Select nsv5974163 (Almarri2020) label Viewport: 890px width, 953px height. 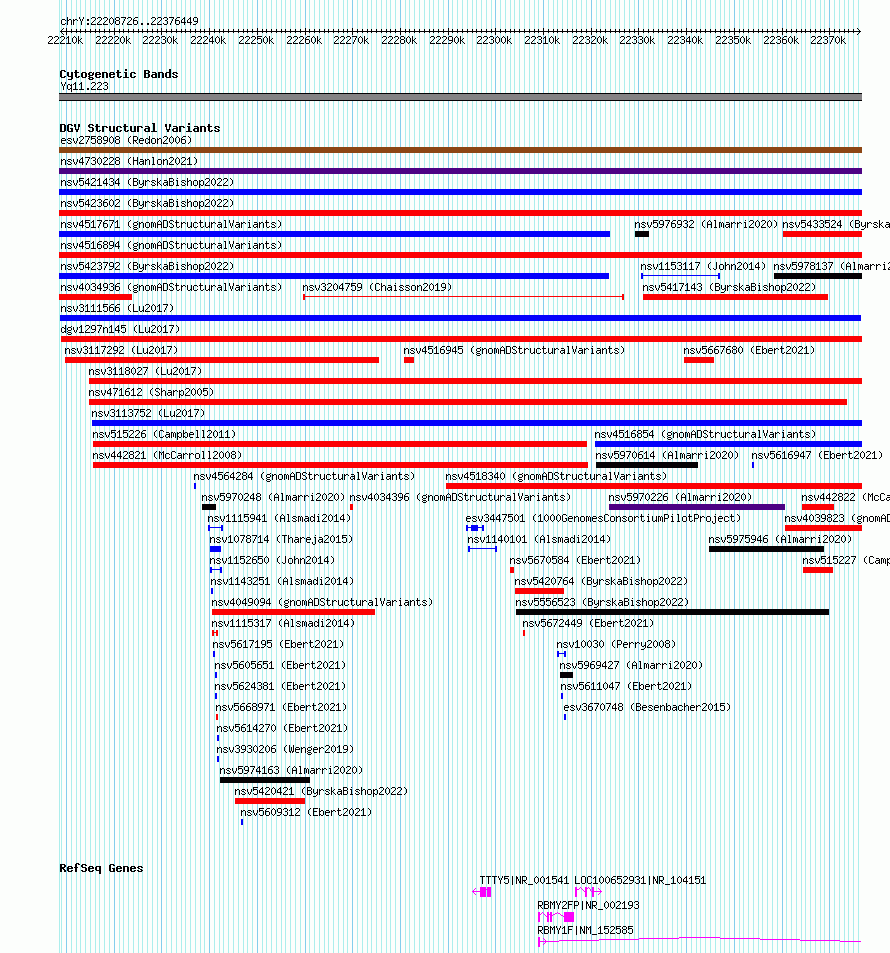pos(291,769)
